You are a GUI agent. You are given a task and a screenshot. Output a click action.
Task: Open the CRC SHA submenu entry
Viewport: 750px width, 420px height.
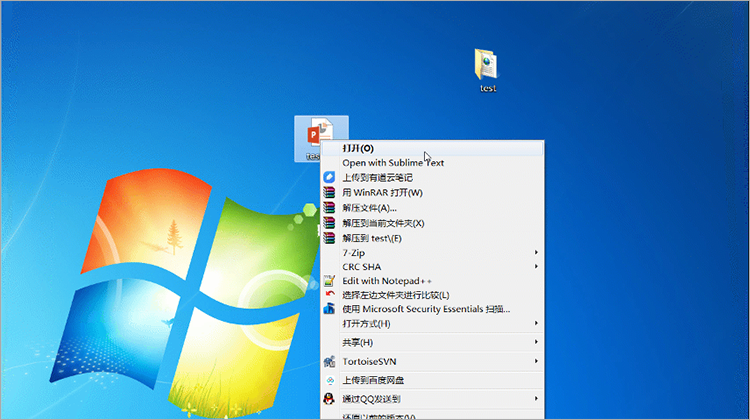[432, 267]
